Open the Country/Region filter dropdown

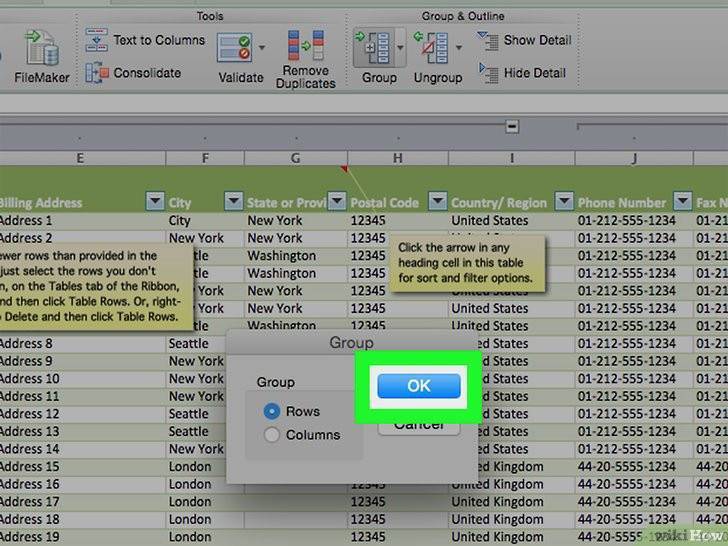[x=563, y=202]
